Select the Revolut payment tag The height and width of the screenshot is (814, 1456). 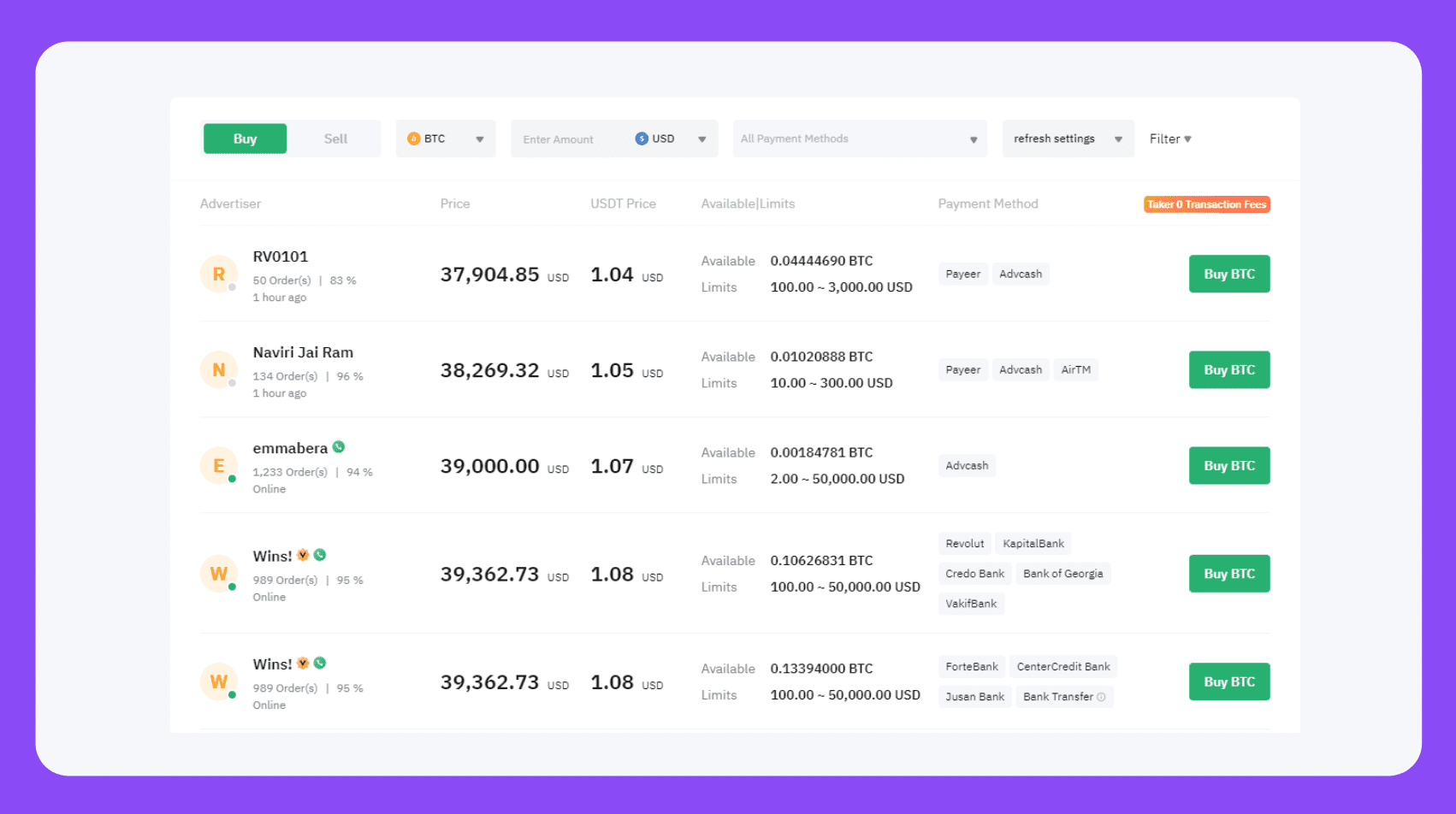(965, 543)
